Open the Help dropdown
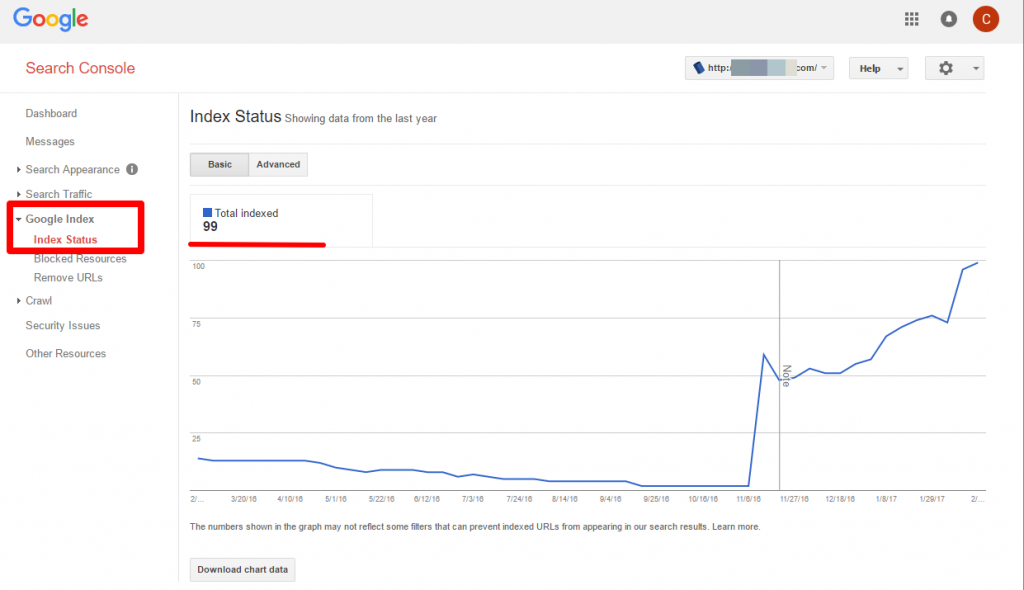The width and height of the screenshot is (1024, 590). 878,67
